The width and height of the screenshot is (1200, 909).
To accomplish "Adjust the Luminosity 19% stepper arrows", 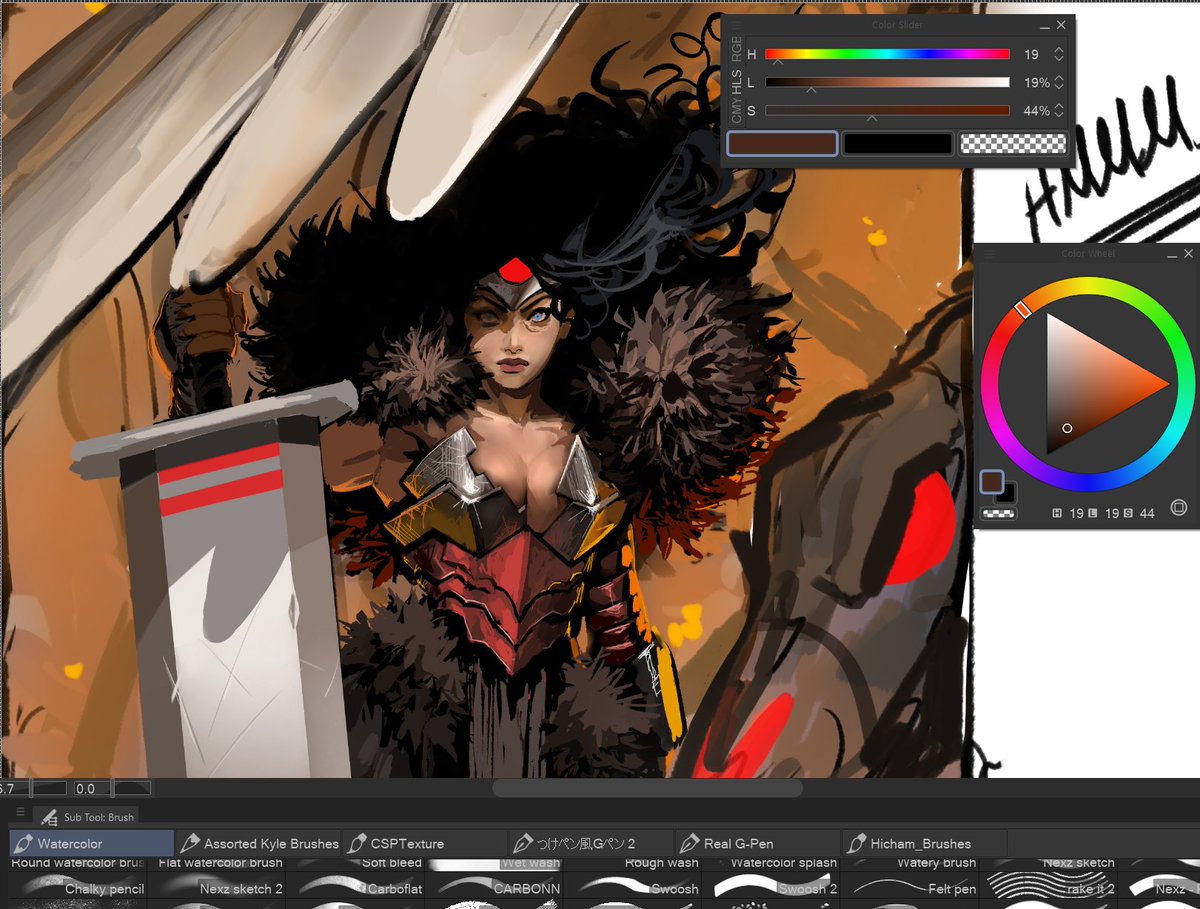I will 1059,82.
